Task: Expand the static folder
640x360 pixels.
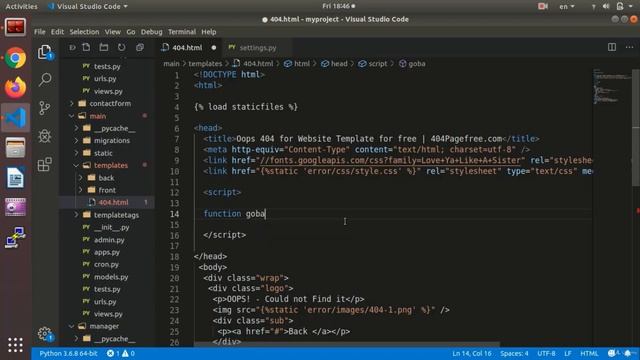Action: point(103,153)
